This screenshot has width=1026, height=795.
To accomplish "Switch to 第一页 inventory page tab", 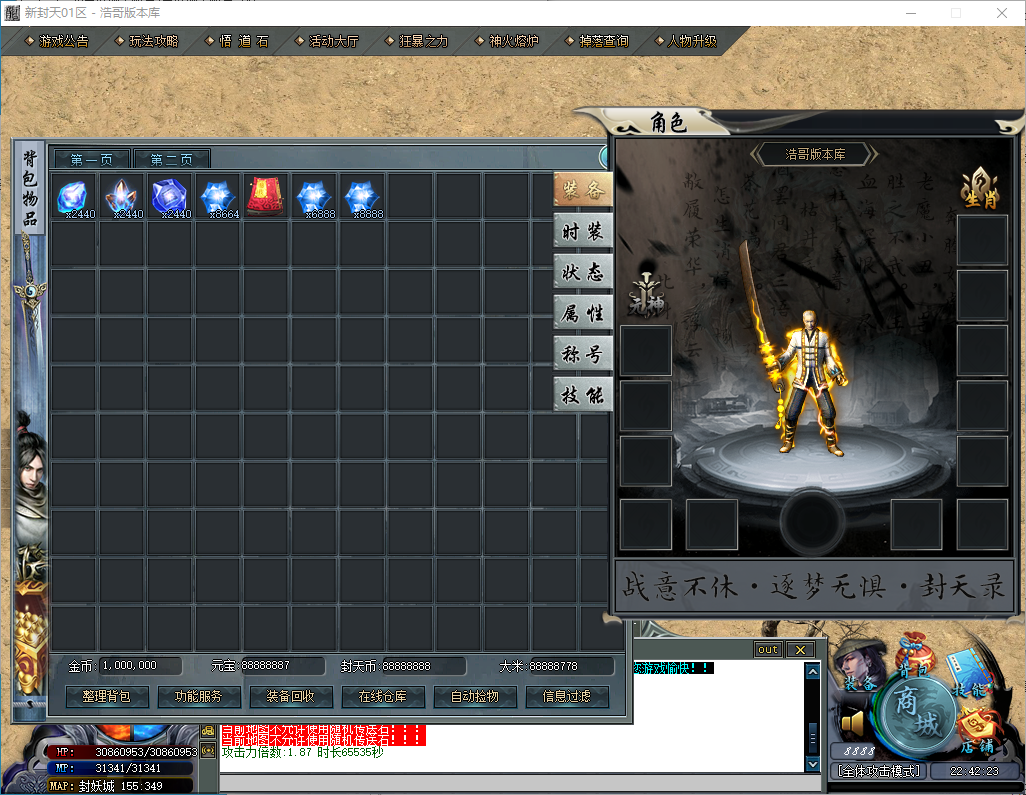I will pos(92,159).
